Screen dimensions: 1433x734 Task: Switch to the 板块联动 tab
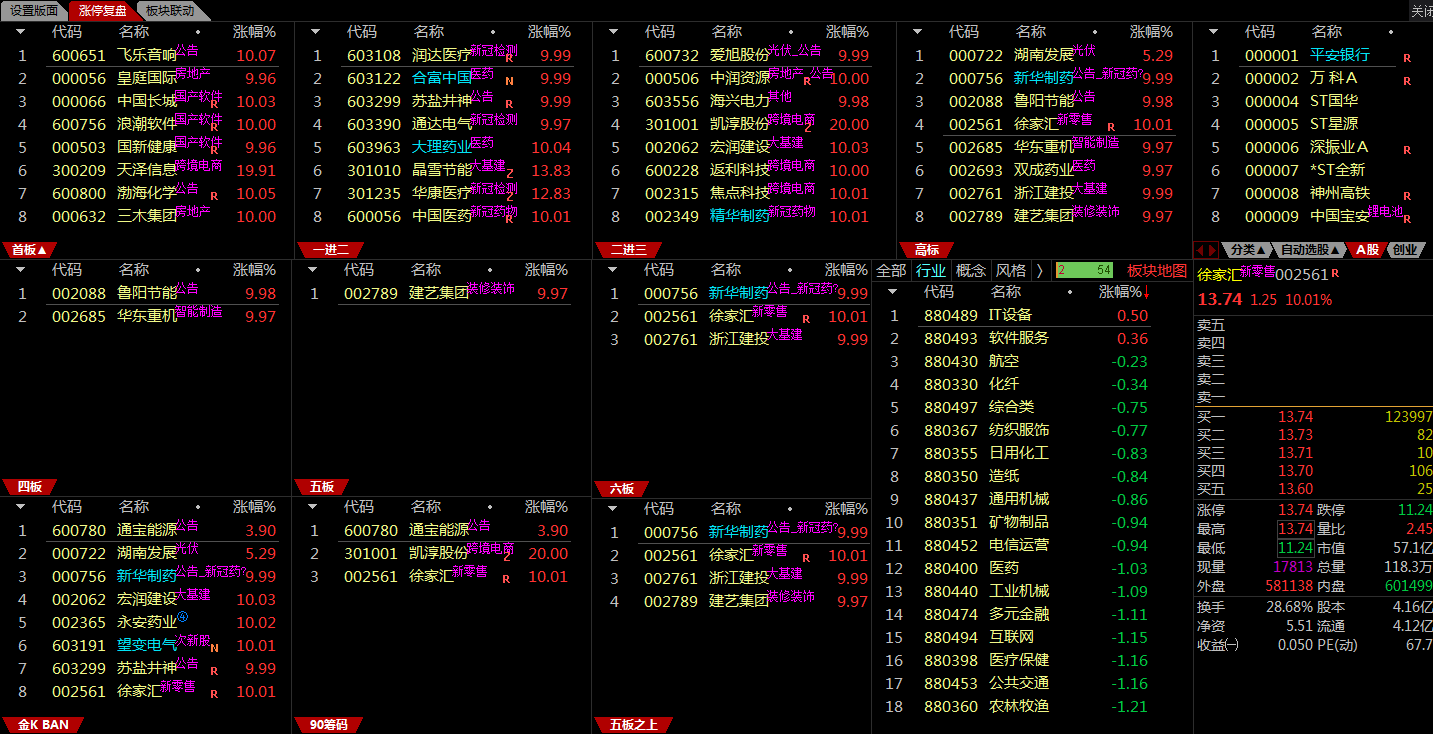169,11
